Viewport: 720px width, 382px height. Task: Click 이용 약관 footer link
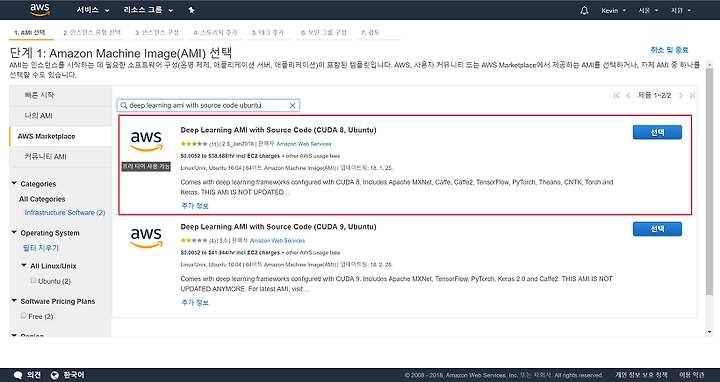[x=692, y=375]
